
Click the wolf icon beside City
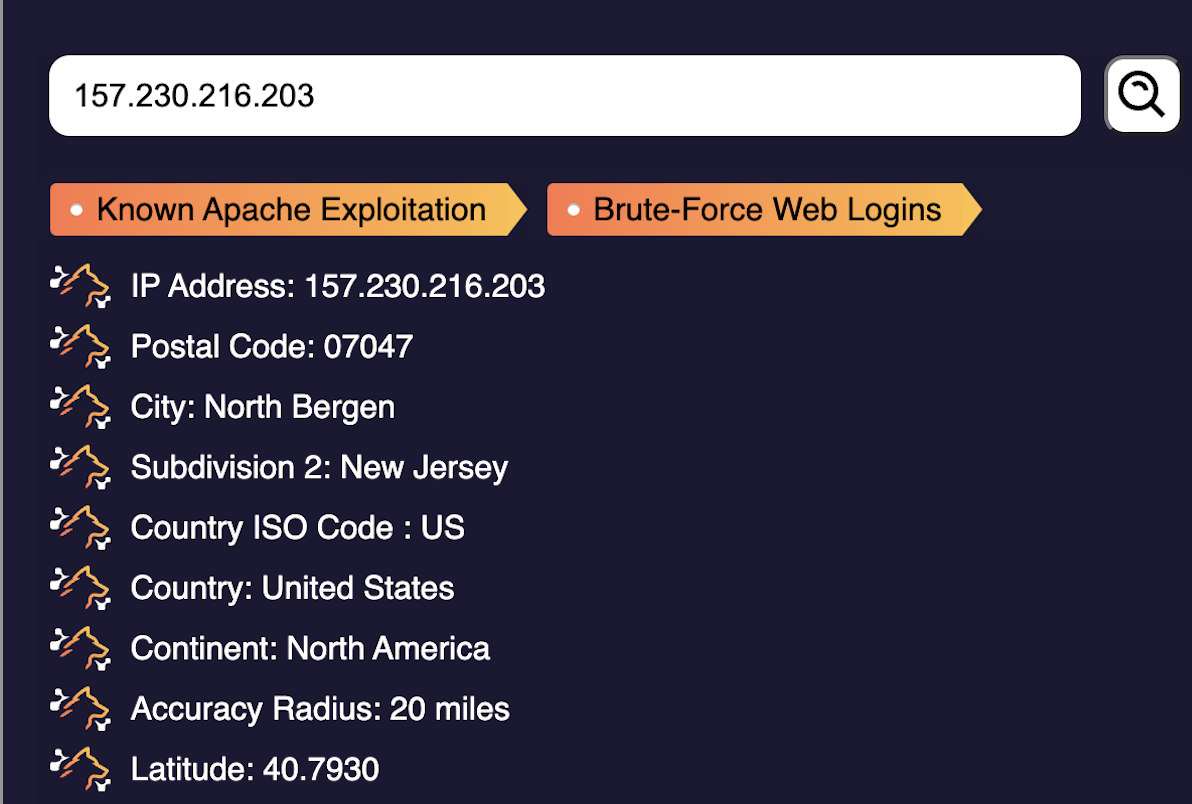click(80, 407)
